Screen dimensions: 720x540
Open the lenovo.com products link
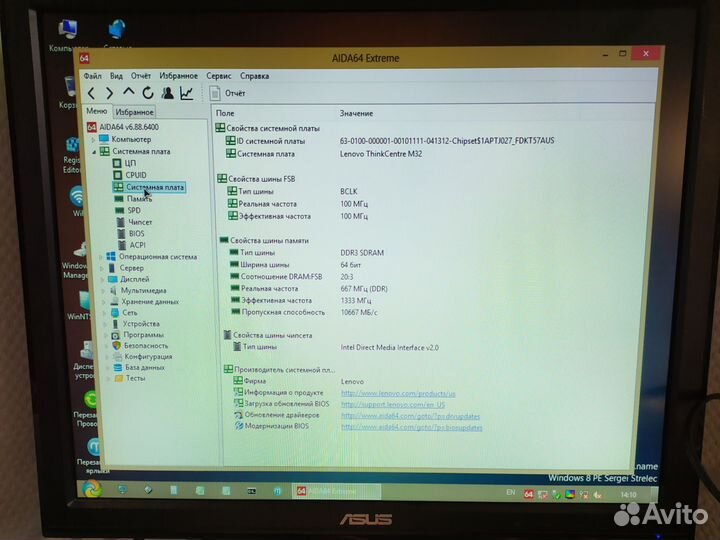coord(398,394)
